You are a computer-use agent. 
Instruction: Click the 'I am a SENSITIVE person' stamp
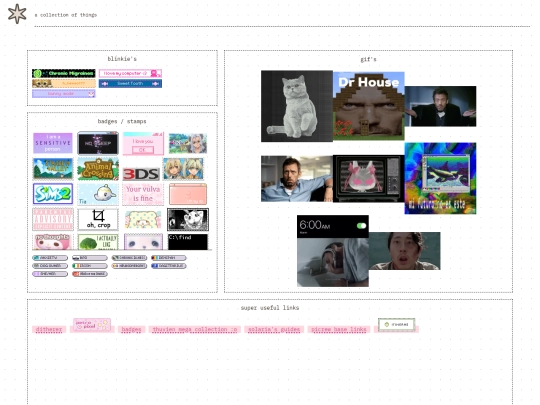pos(53,143)
